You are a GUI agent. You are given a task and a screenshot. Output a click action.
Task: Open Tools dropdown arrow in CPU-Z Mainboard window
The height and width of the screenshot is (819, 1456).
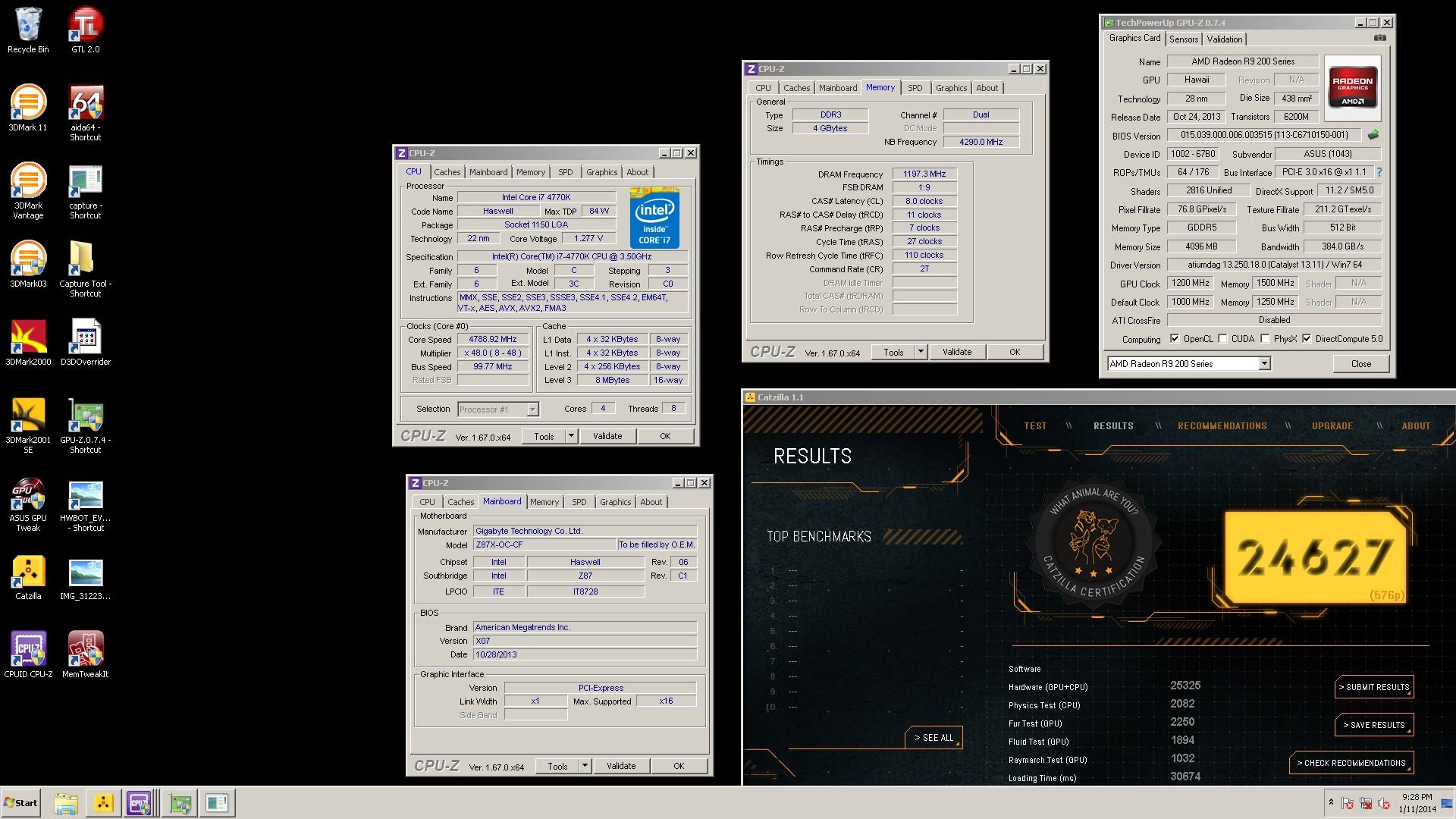pyautogui.click(x=585, y=766)
